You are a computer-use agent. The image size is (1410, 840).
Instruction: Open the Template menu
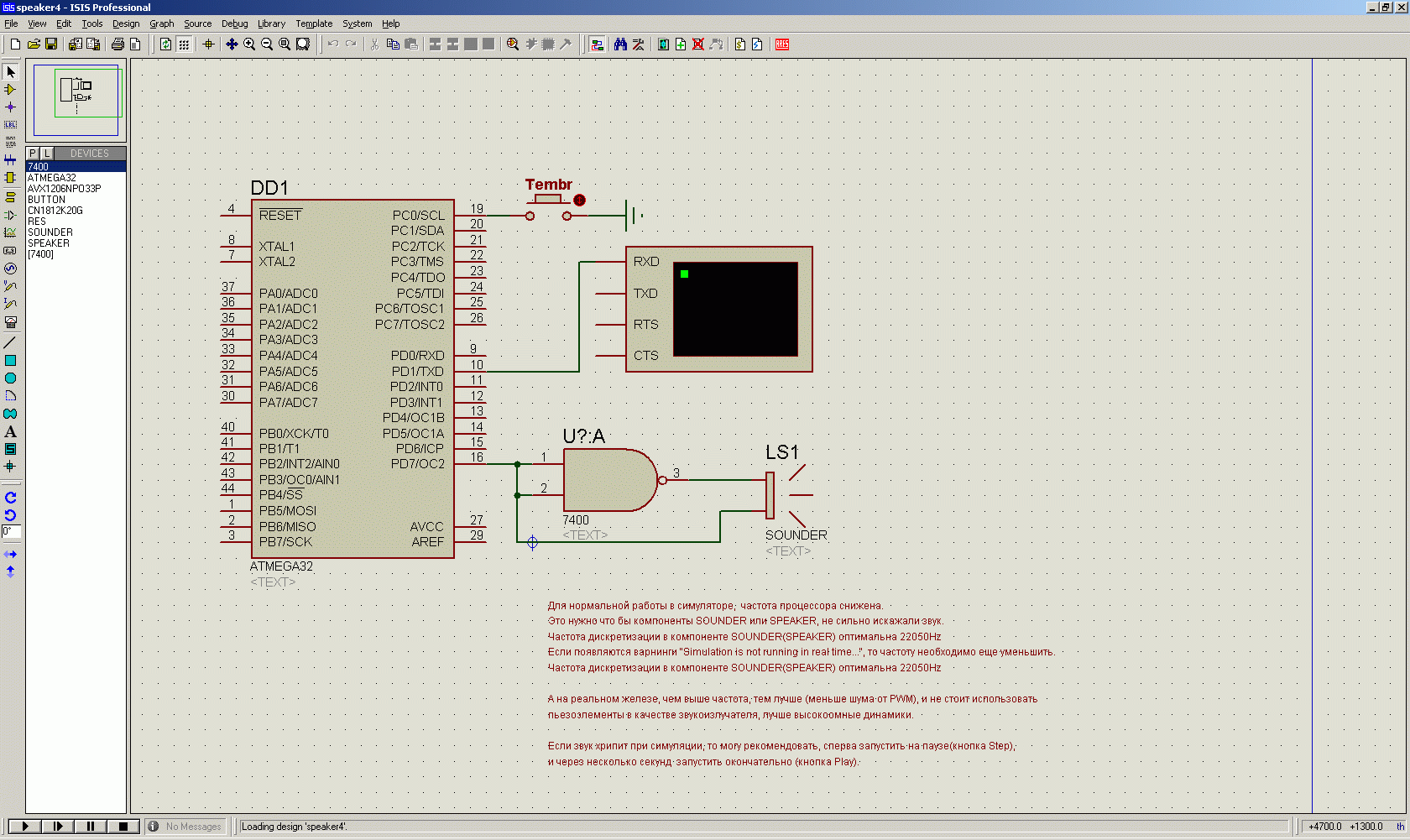(x=314, y=23)
